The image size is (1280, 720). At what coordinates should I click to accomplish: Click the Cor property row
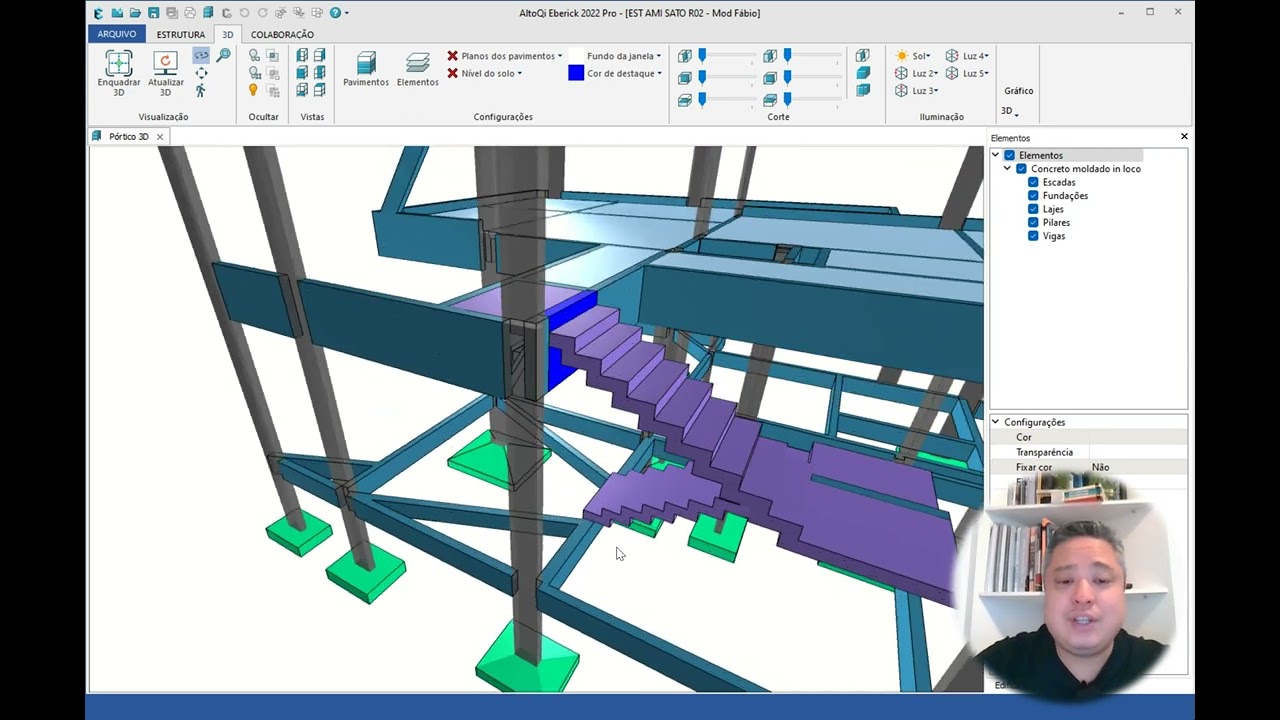point(1088,437)
